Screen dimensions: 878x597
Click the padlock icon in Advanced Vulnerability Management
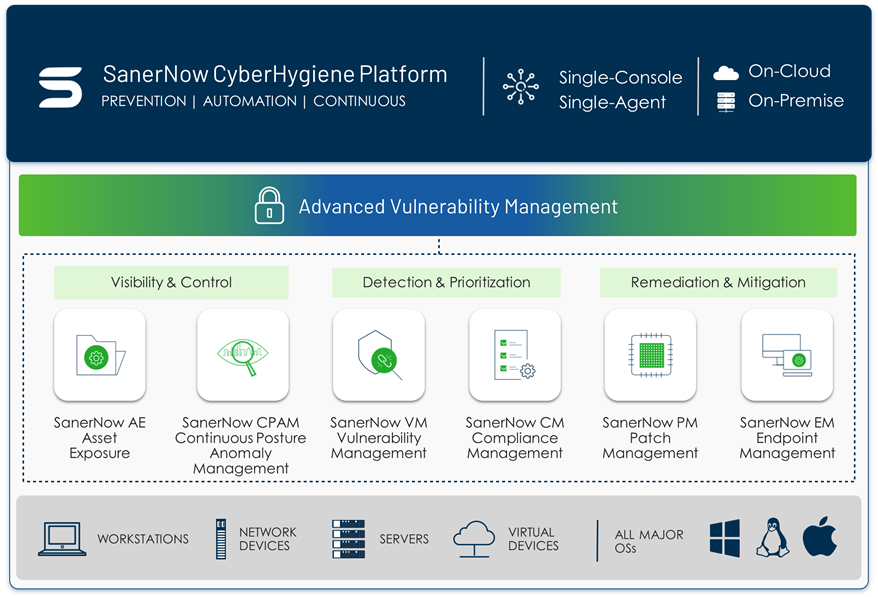click(269, 206)
